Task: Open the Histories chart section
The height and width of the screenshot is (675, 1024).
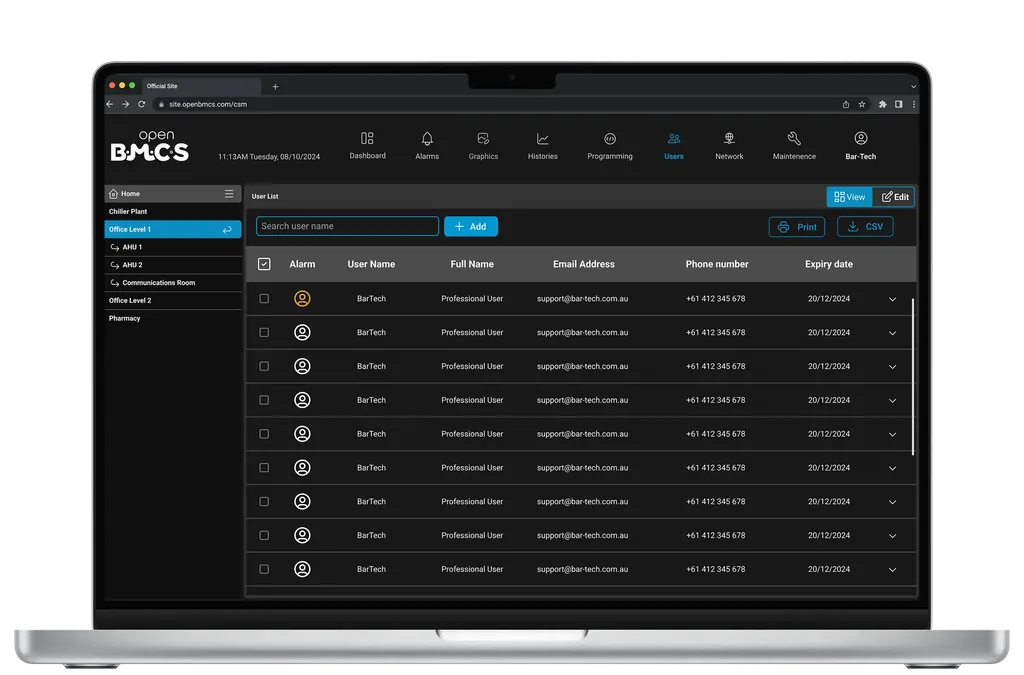Action: pyautogui.click(x=542, y=146)
